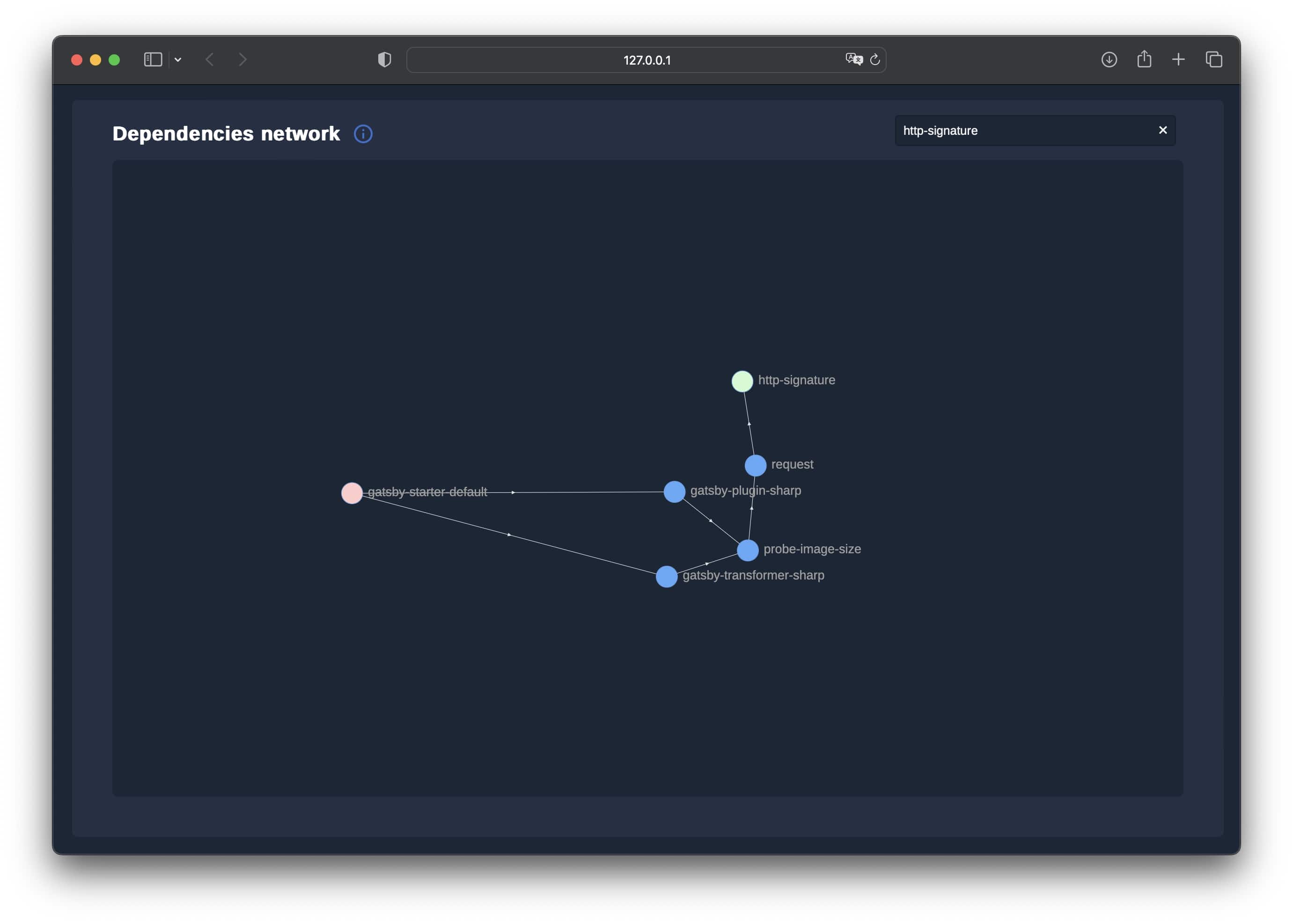Screen dimensions: 1293x924
Task: Go forward with the browser forward arrow
Action: click(x=242, y=60)
